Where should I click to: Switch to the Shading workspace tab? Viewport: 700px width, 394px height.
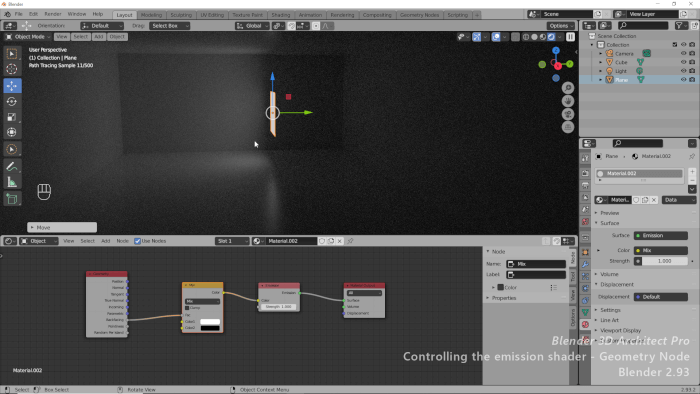tap(281, 15)
